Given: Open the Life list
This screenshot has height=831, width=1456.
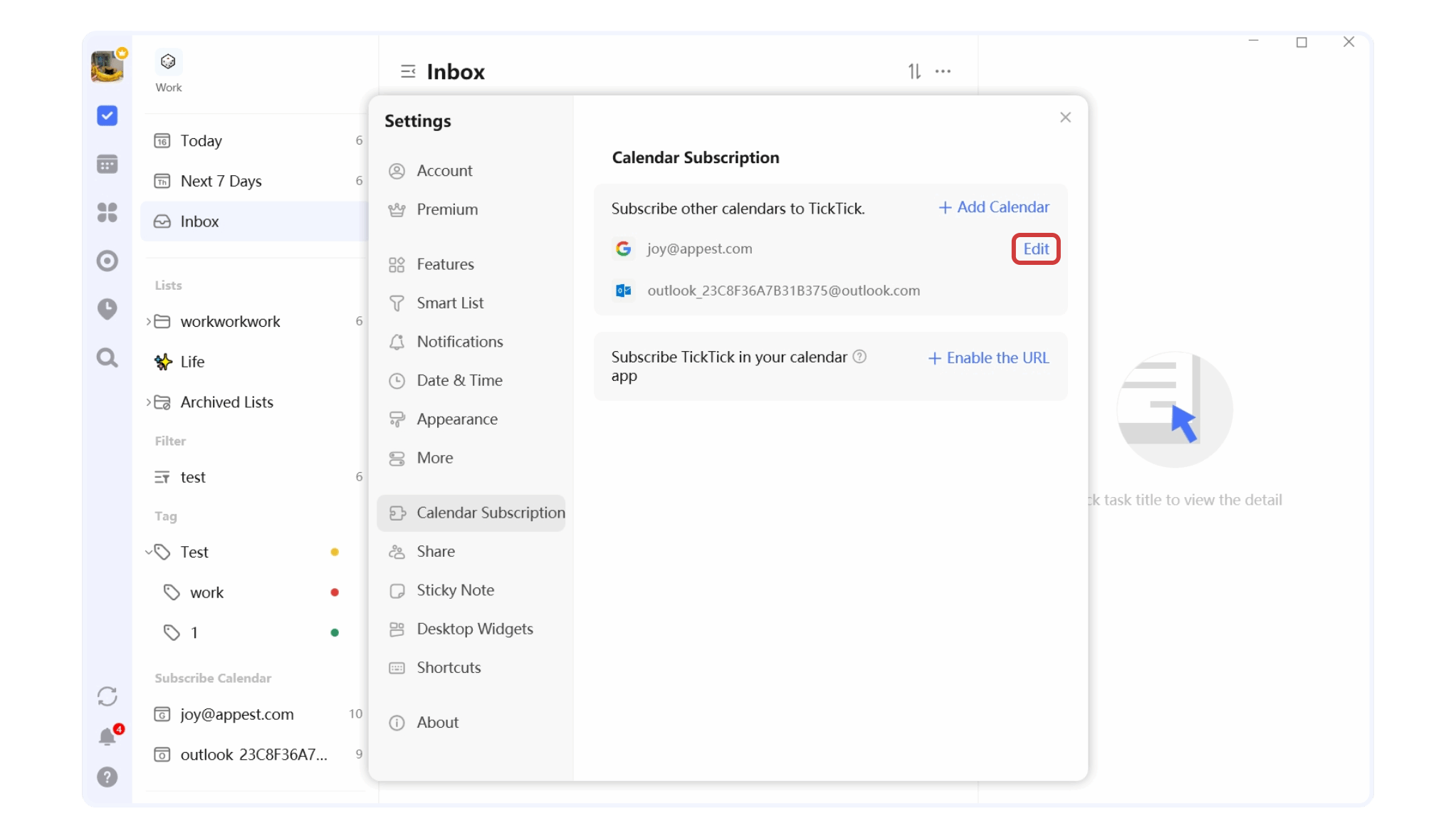Looking at the screenshot, I should (x=254, y=362).
